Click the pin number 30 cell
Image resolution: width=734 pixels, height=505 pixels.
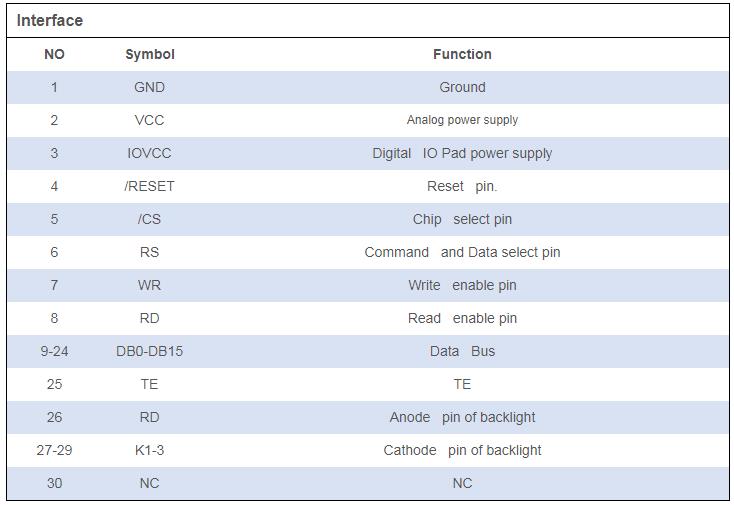(54, 483)
